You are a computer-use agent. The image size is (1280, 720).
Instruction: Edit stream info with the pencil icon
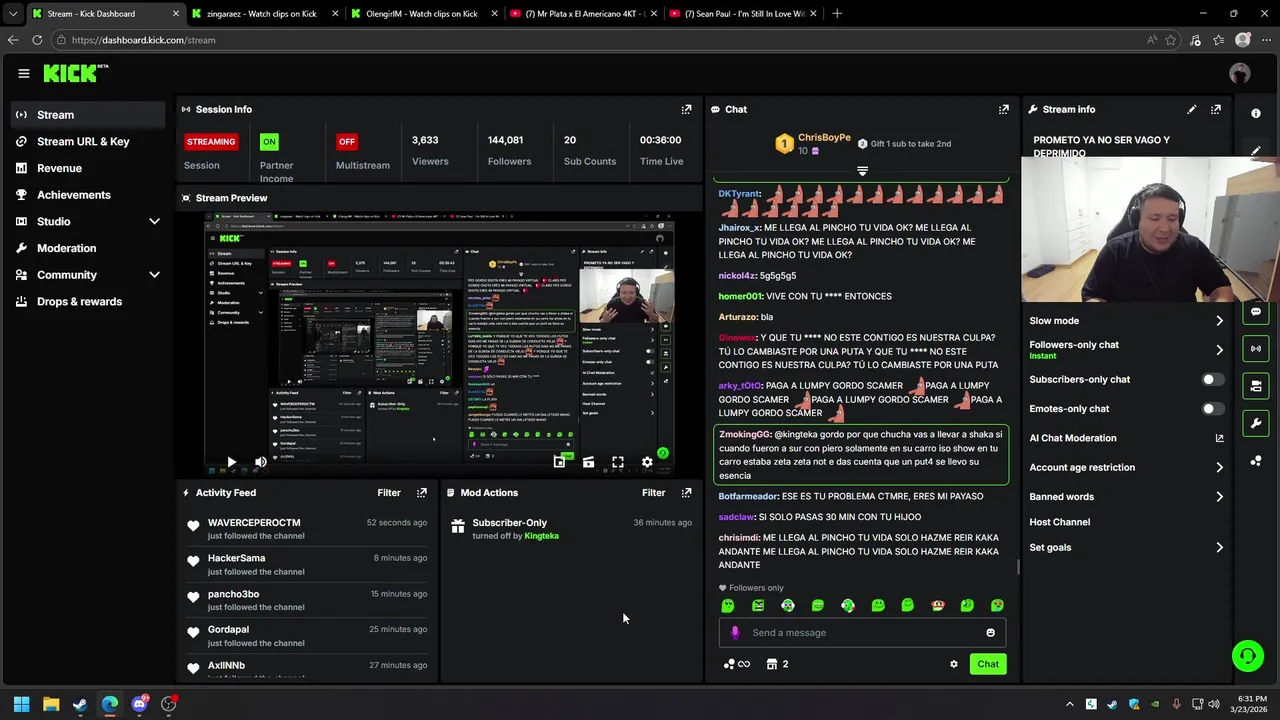click(x=1191, y=109)
